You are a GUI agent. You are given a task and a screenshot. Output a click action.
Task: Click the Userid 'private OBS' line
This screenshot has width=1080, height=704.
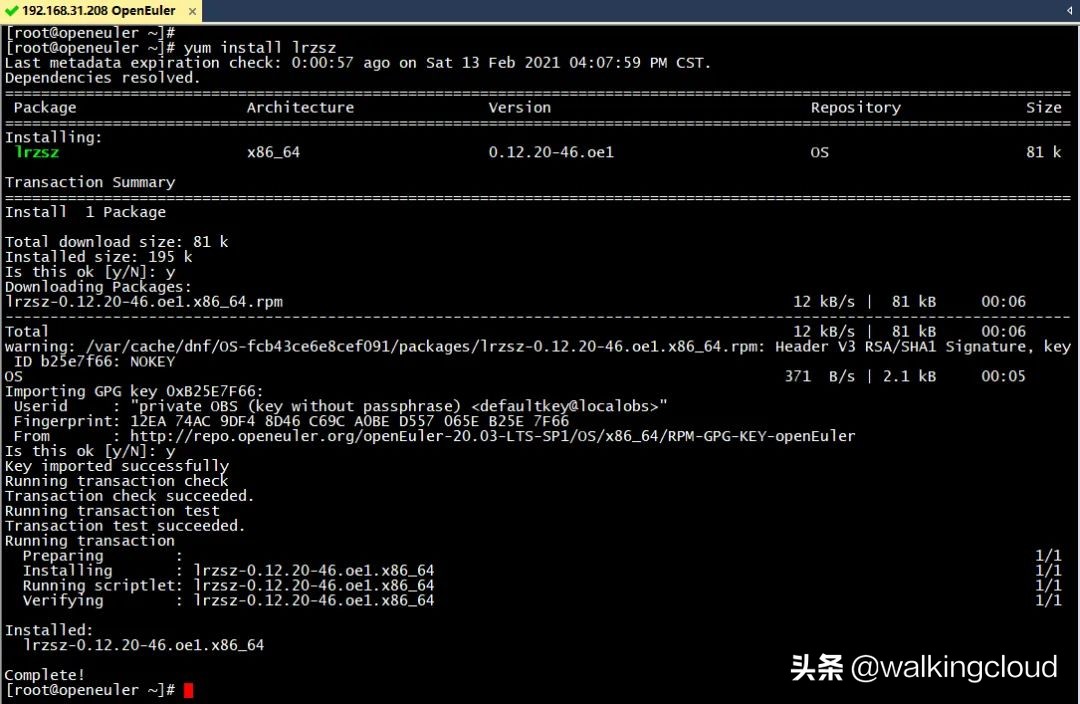(x=340, y=406)
